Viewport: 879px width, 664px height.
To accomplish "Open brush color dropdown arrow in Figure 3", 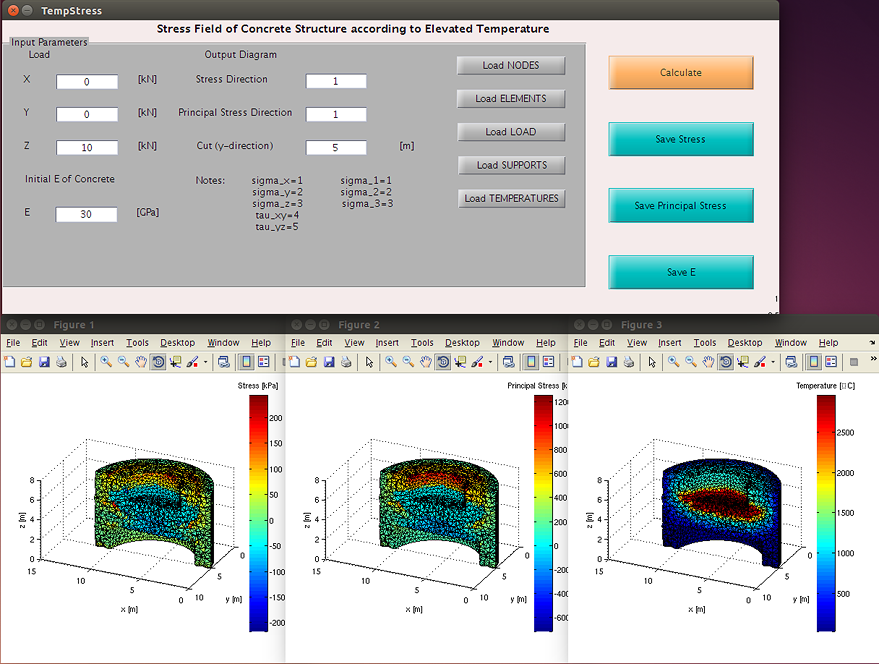I will 773,362.
